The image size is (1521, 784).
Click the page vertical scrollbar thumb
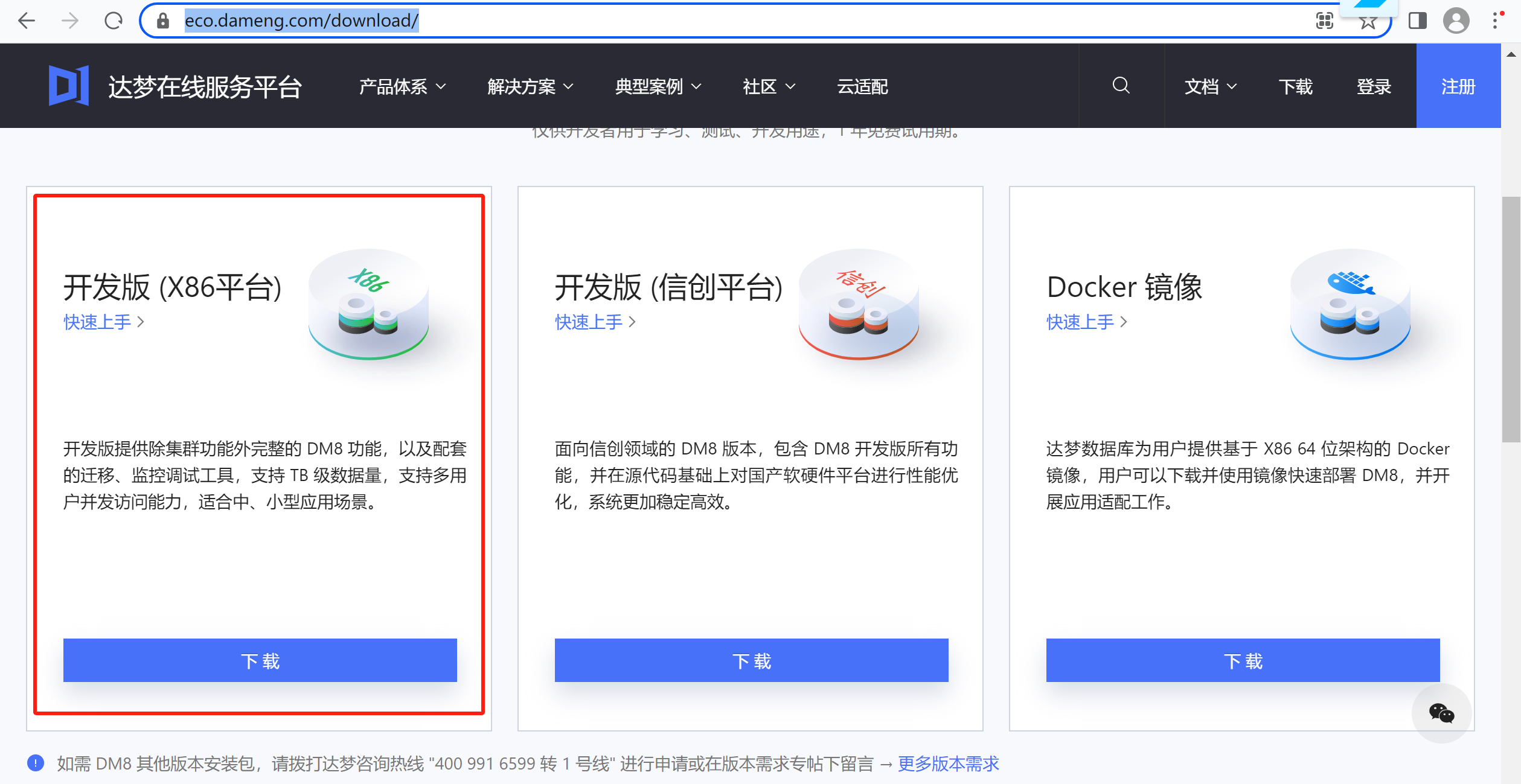[x=1511, y=320]
